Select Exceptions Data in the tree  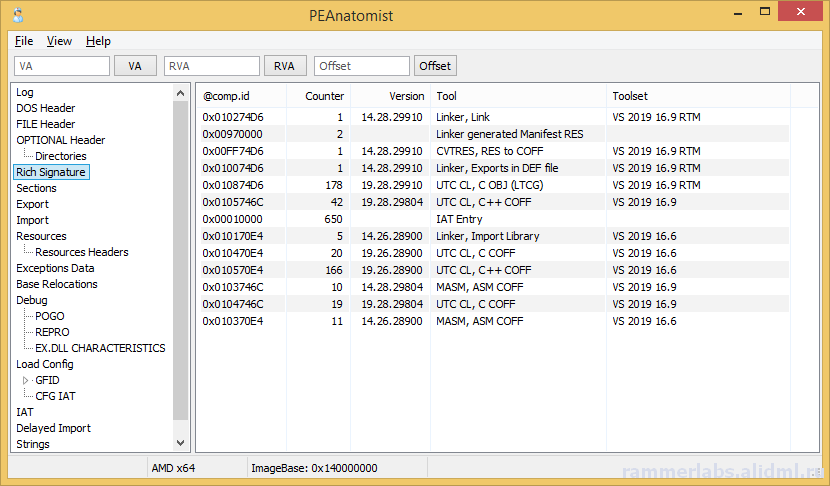click(55, 268)
